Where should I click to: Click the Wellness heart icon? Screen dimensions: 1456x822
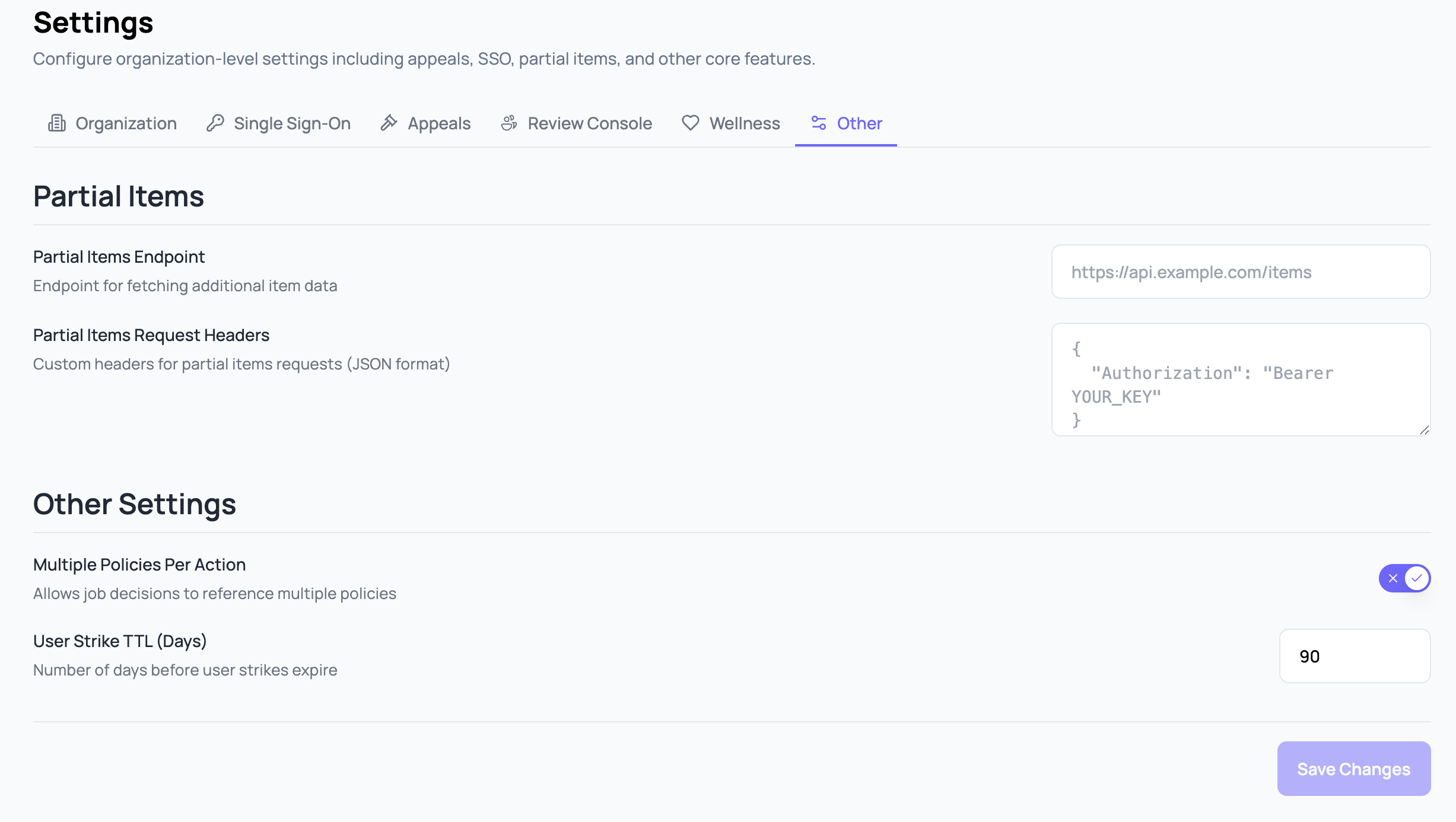[x=691, y=123]
